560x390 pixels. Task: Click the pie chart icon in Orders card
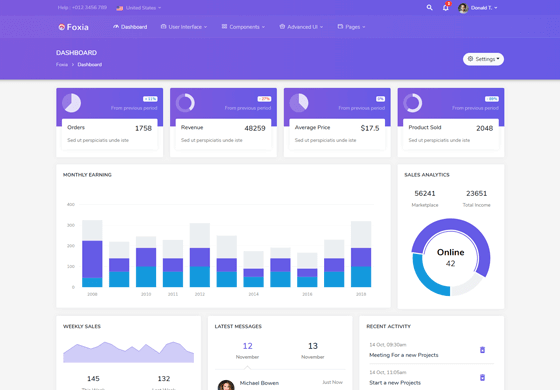[x=72, y=103]
